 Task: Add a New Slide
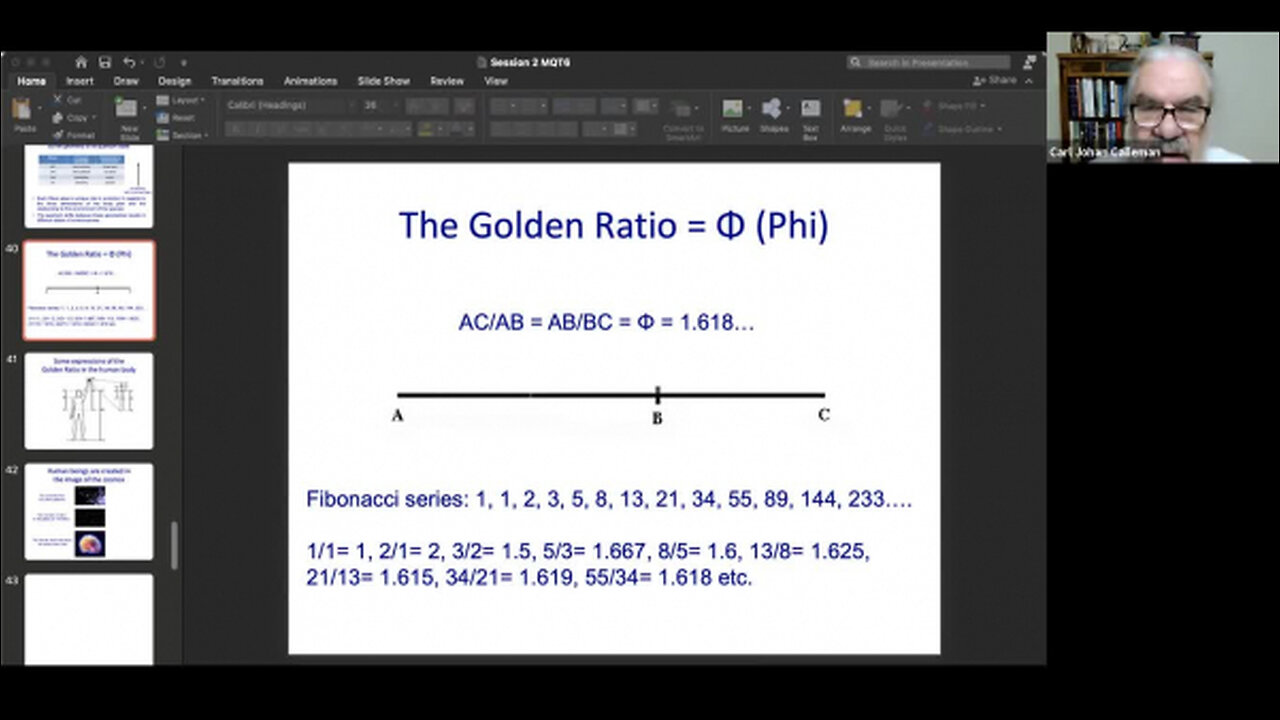(x=127, y=117)
